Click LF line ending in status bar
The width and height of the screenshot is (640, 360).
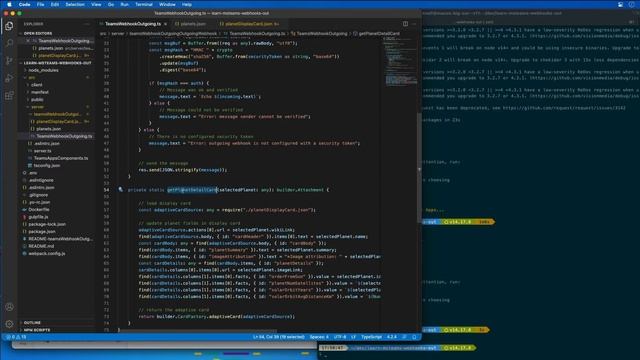353,337
